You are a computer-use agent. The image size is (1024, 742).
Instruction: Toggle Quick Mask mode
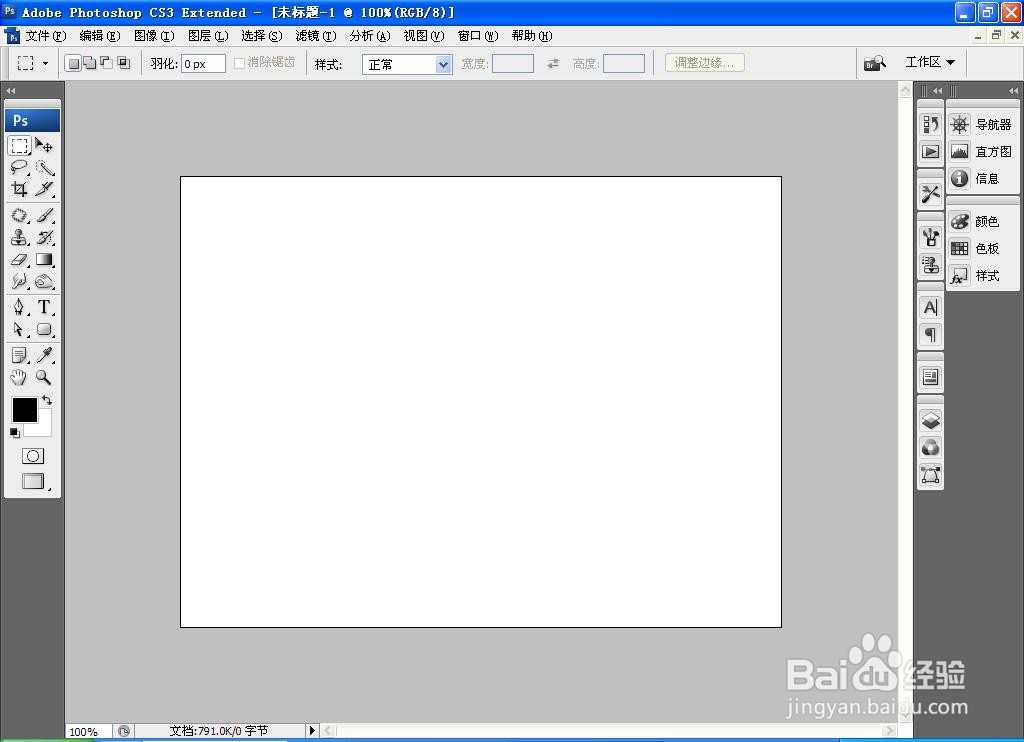tap(33, 456)
